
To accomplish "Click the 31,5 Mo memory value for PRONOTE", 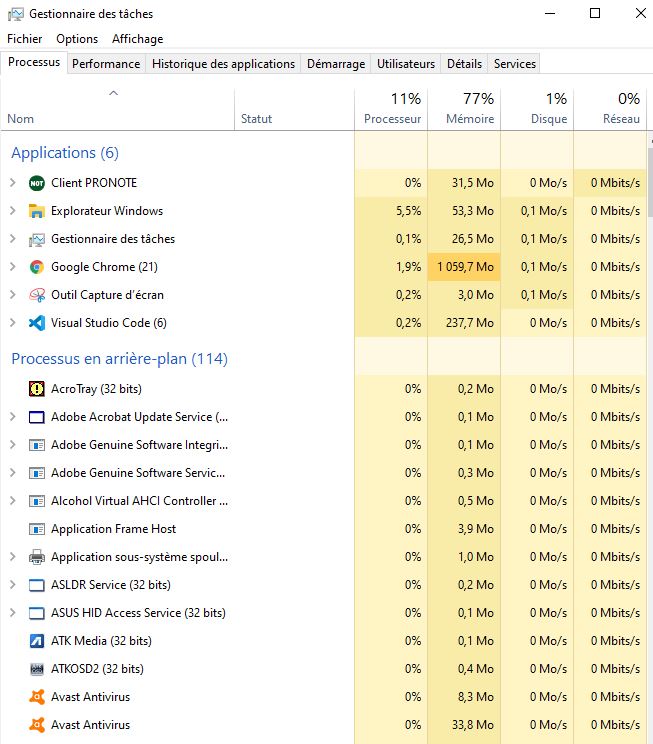I will 473,183.
